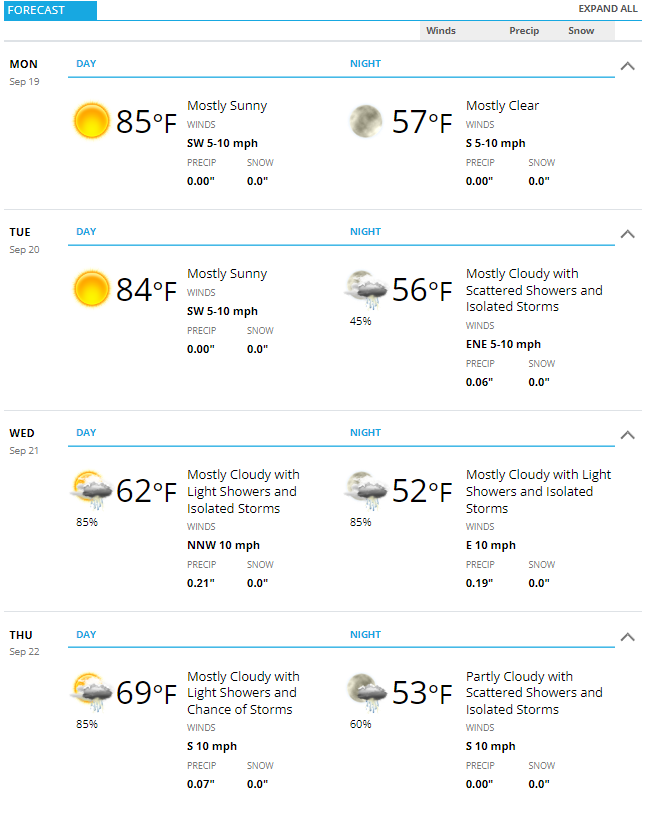Collapse the TUE Sep 20 forecast
This screenshot has width=650, height=813.
(627, 234)
